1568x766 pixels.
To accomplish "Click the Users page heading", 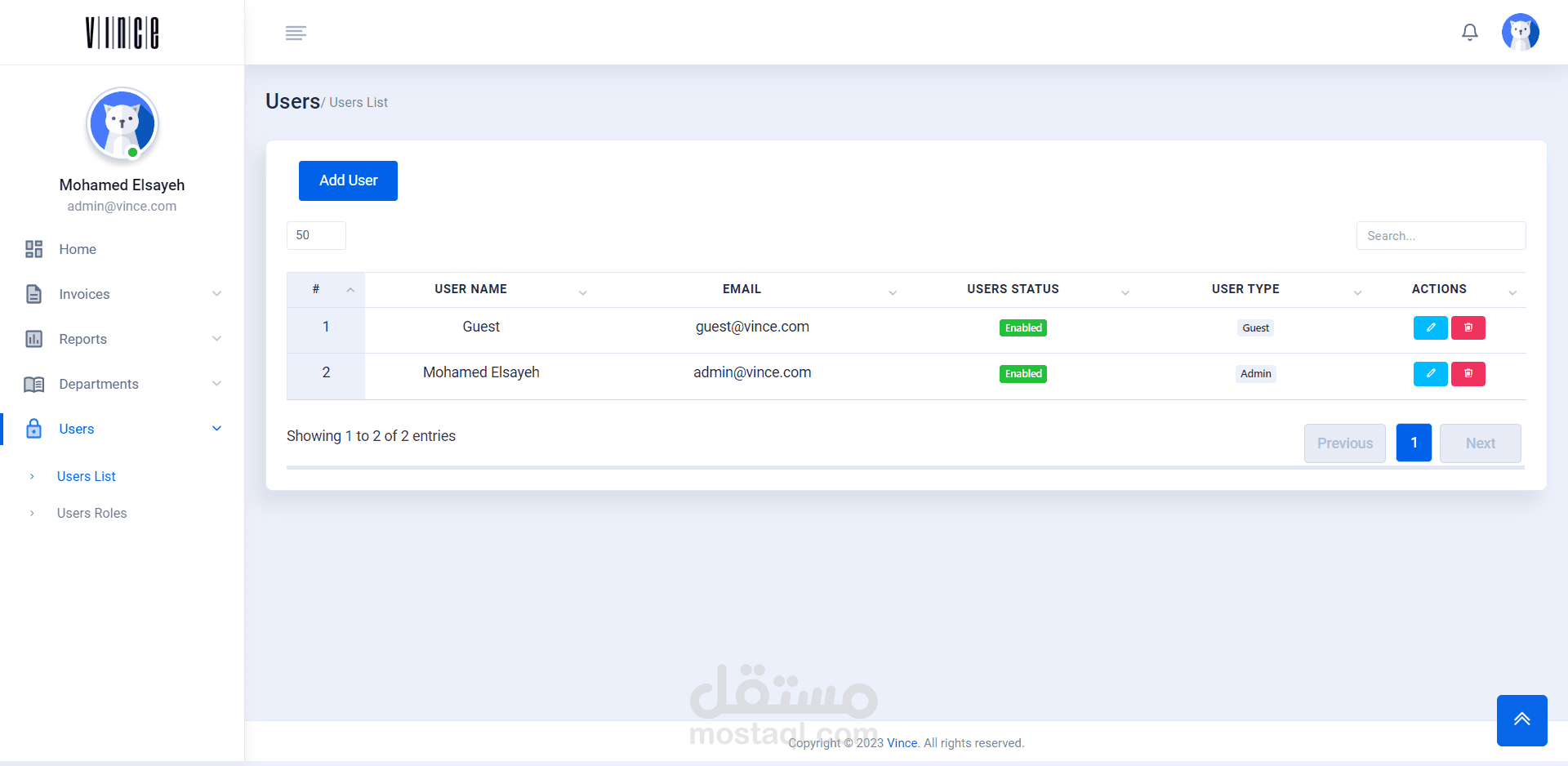I will coord(292,101).
